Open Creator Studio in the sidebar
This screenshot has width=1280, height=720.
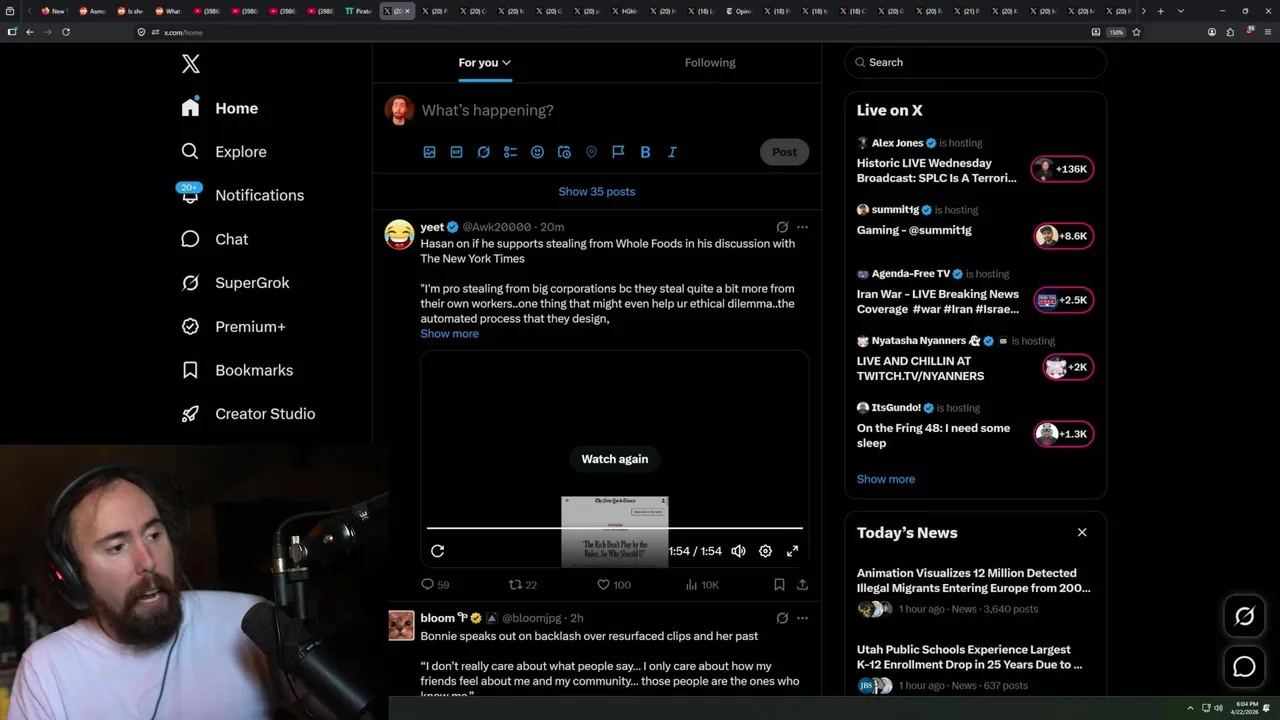coord(248,414)
